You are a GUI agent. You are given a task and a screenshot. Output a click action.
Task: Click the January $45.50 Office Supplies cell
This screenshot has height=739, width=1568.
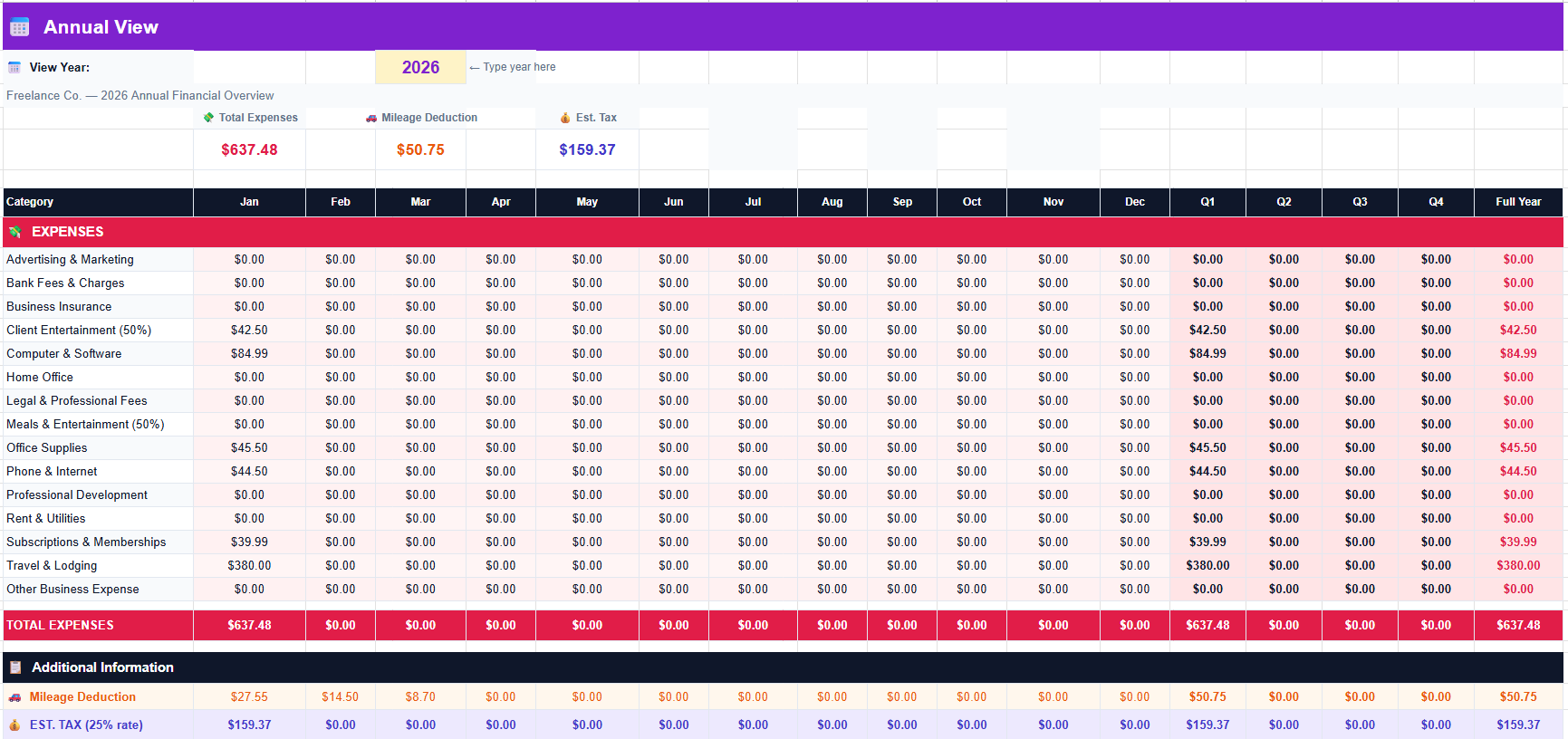point(249,448)
